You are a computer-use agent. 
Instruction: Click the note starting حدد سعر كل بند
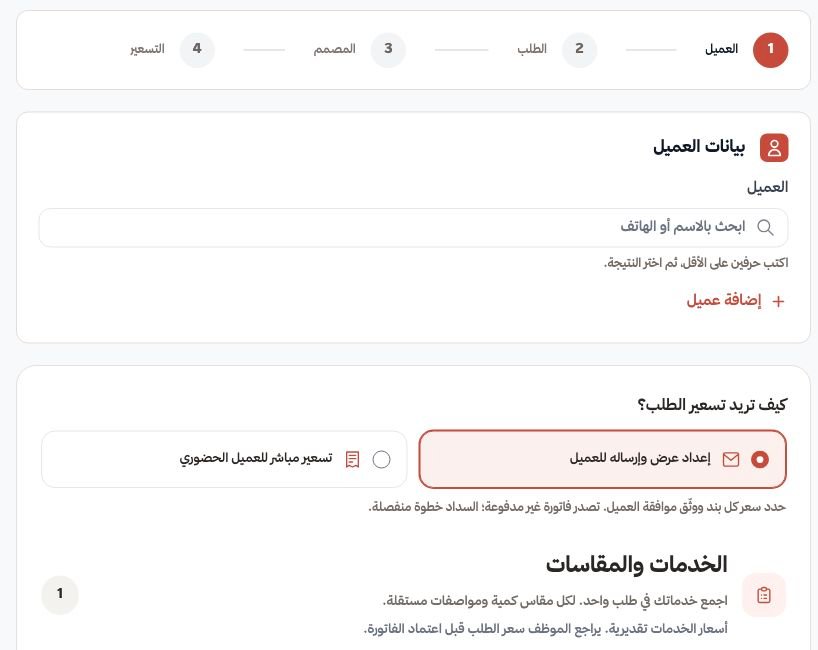click(577, 507)
